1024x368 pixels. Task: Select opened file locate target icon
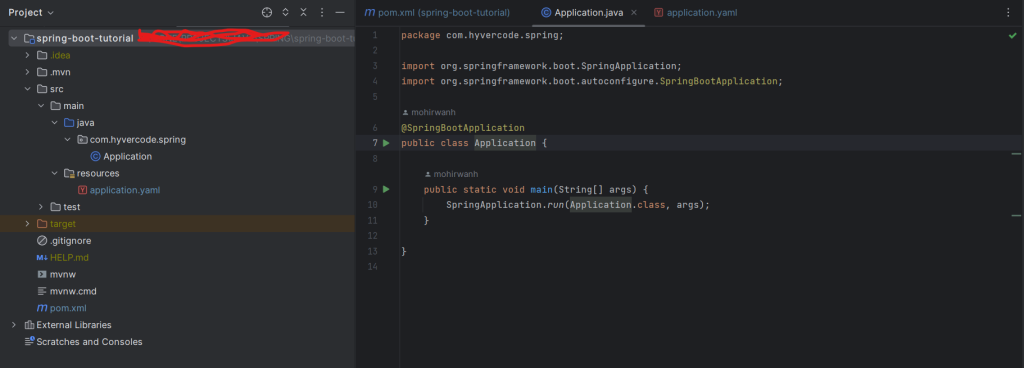tap(266, 12)
